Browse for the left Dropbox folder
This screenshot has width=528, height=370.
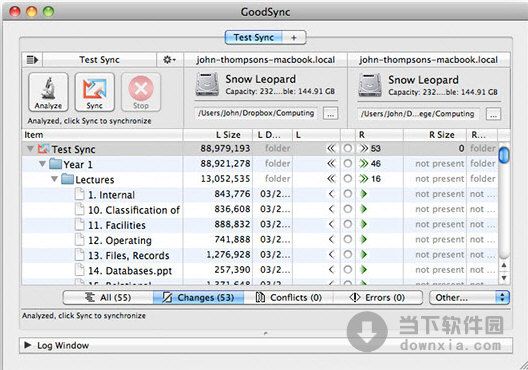tap(330, 113)
